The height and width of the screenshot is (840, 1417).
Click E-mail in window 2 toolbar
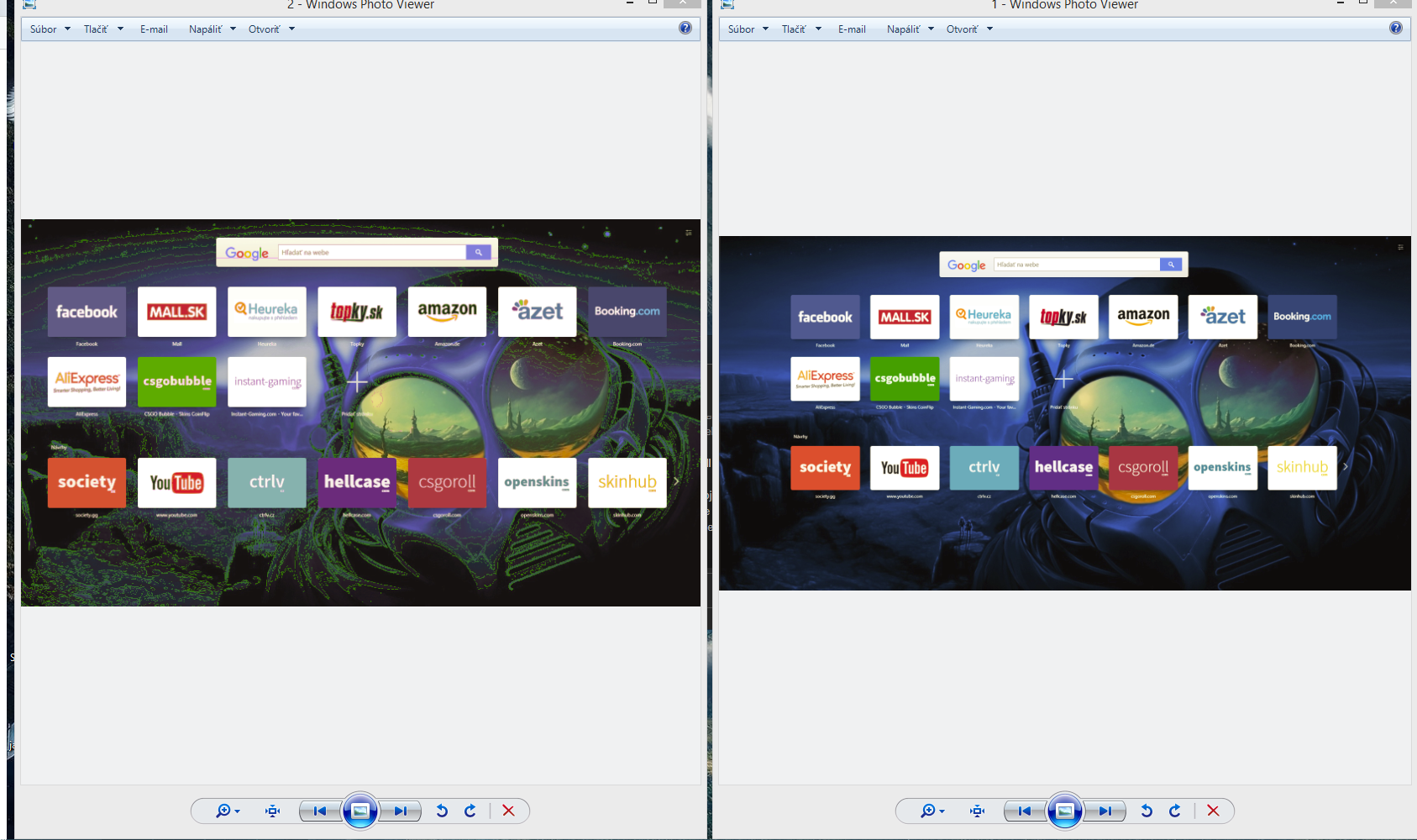coord(154,29)
